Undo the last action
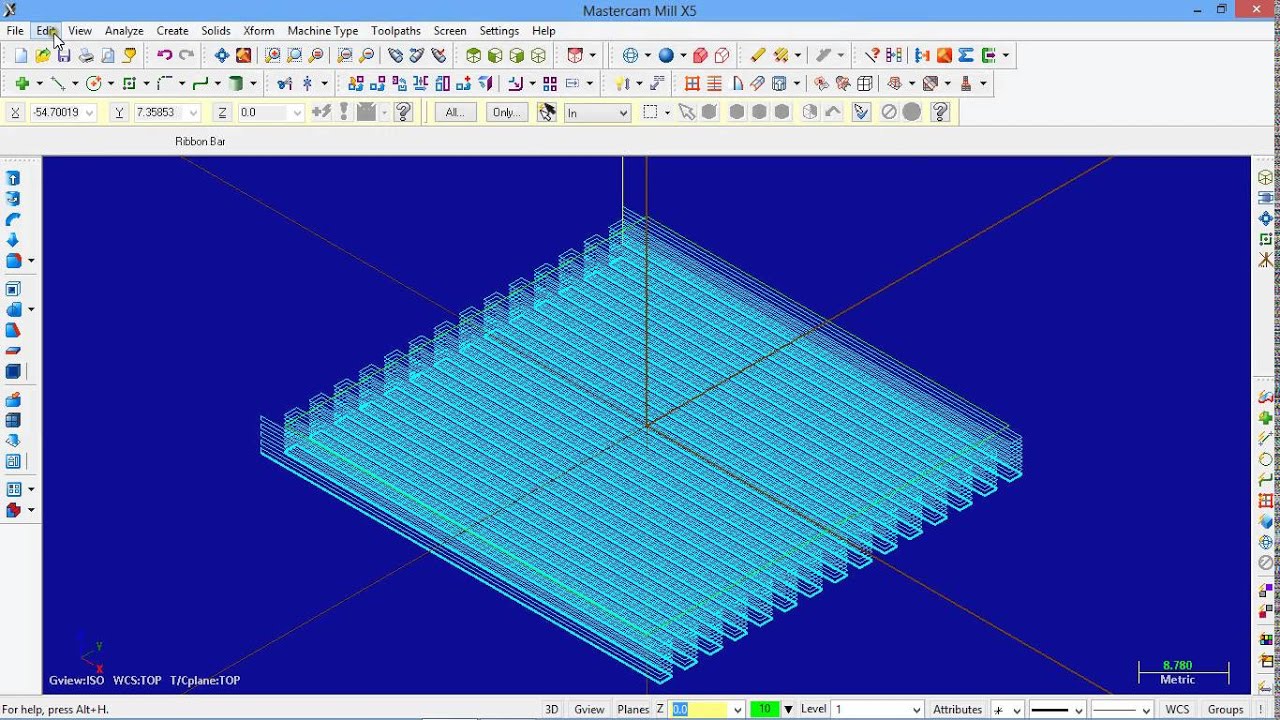 point(165,56)
